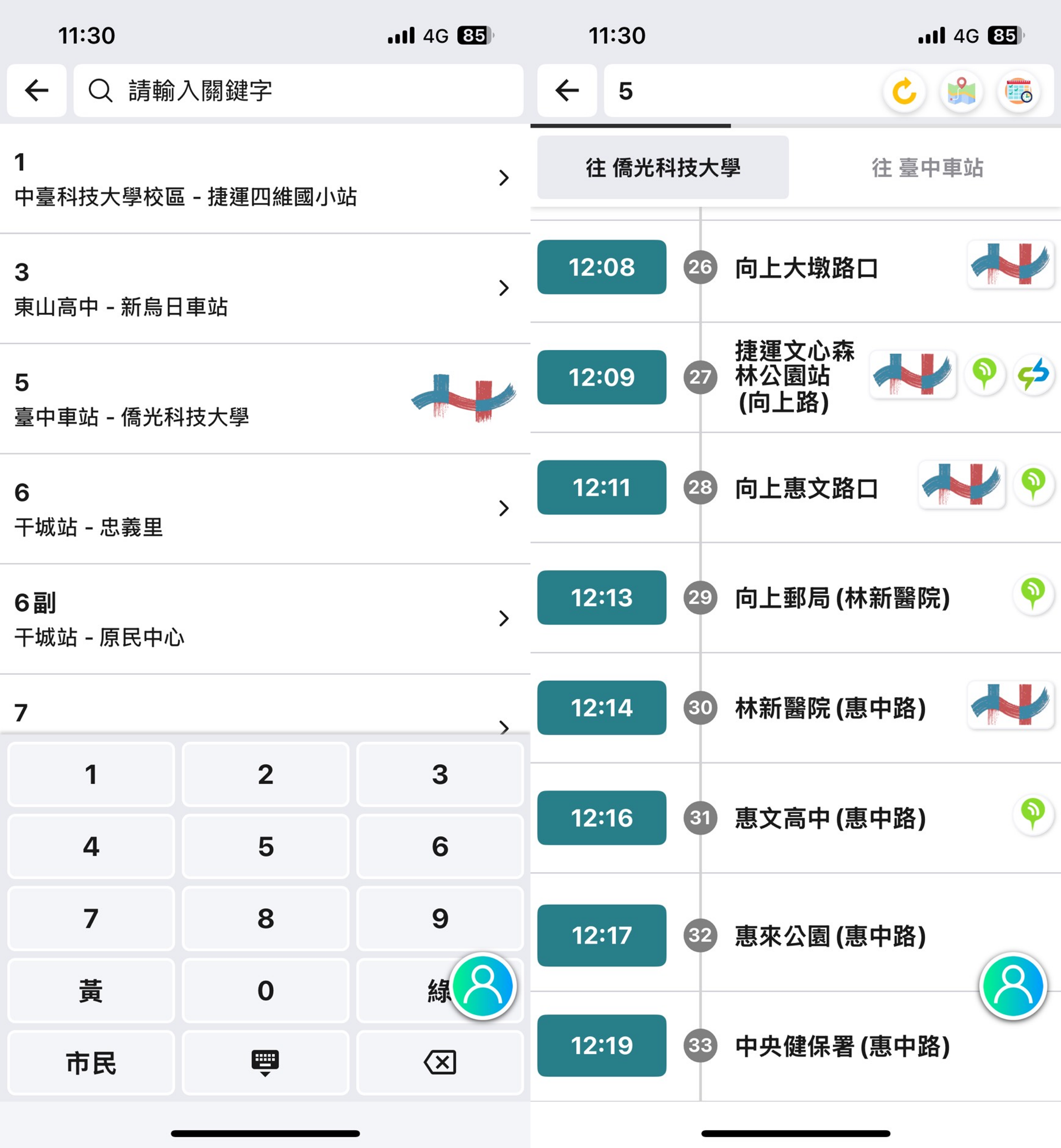Image resolution: width=1061 pixels, height=1148 pixels.
Task: Select the 往 僑光科技大學 tab
Action: pos(663,168)
